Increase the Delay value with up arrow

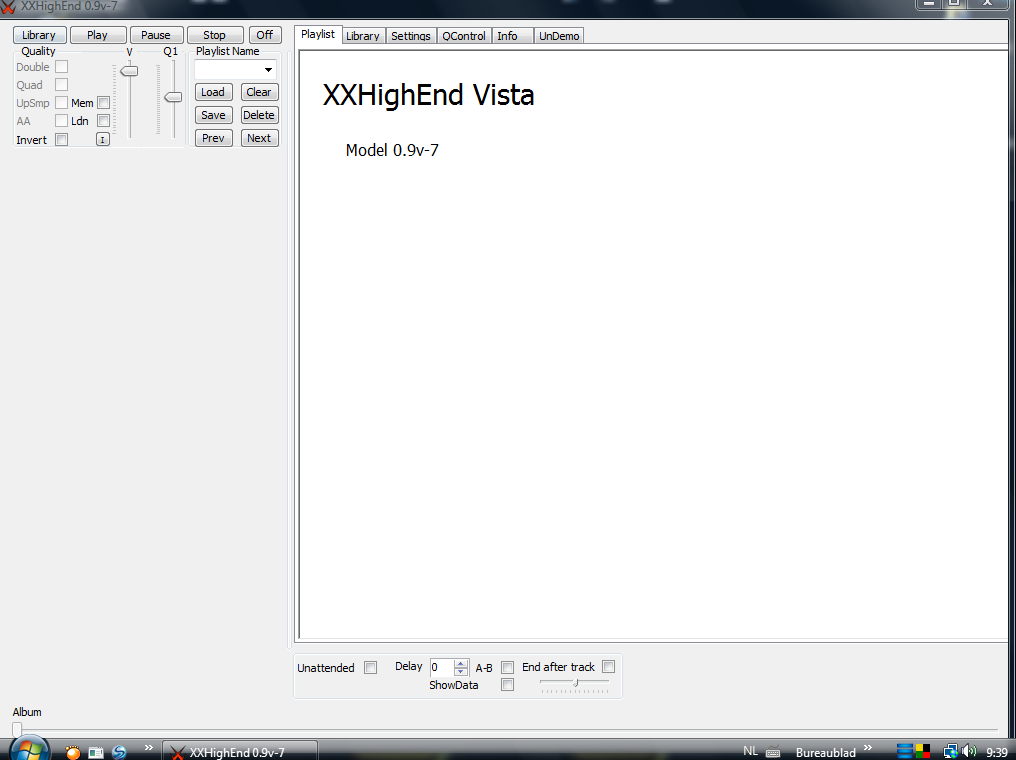pos(461,663)
